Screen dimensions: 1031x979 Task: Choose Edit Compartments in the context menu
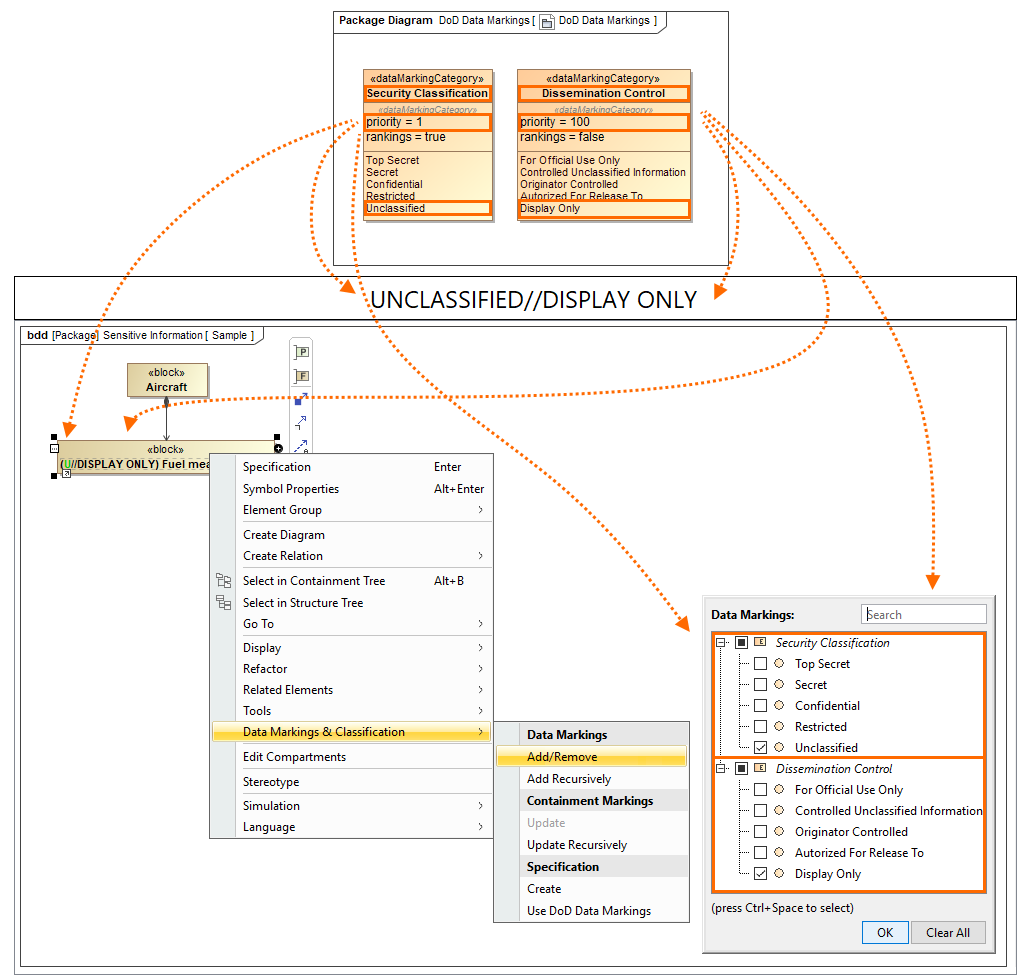(x=351, y=757)
